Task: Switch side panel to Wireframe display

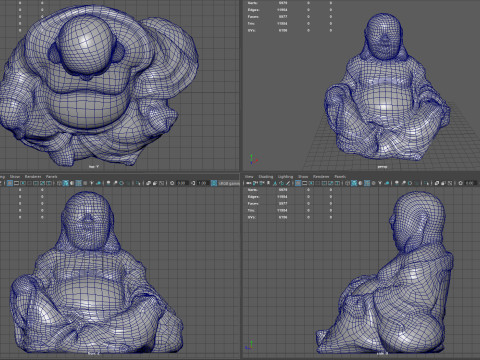Action: pyautogui.click(x=347, y=183)
